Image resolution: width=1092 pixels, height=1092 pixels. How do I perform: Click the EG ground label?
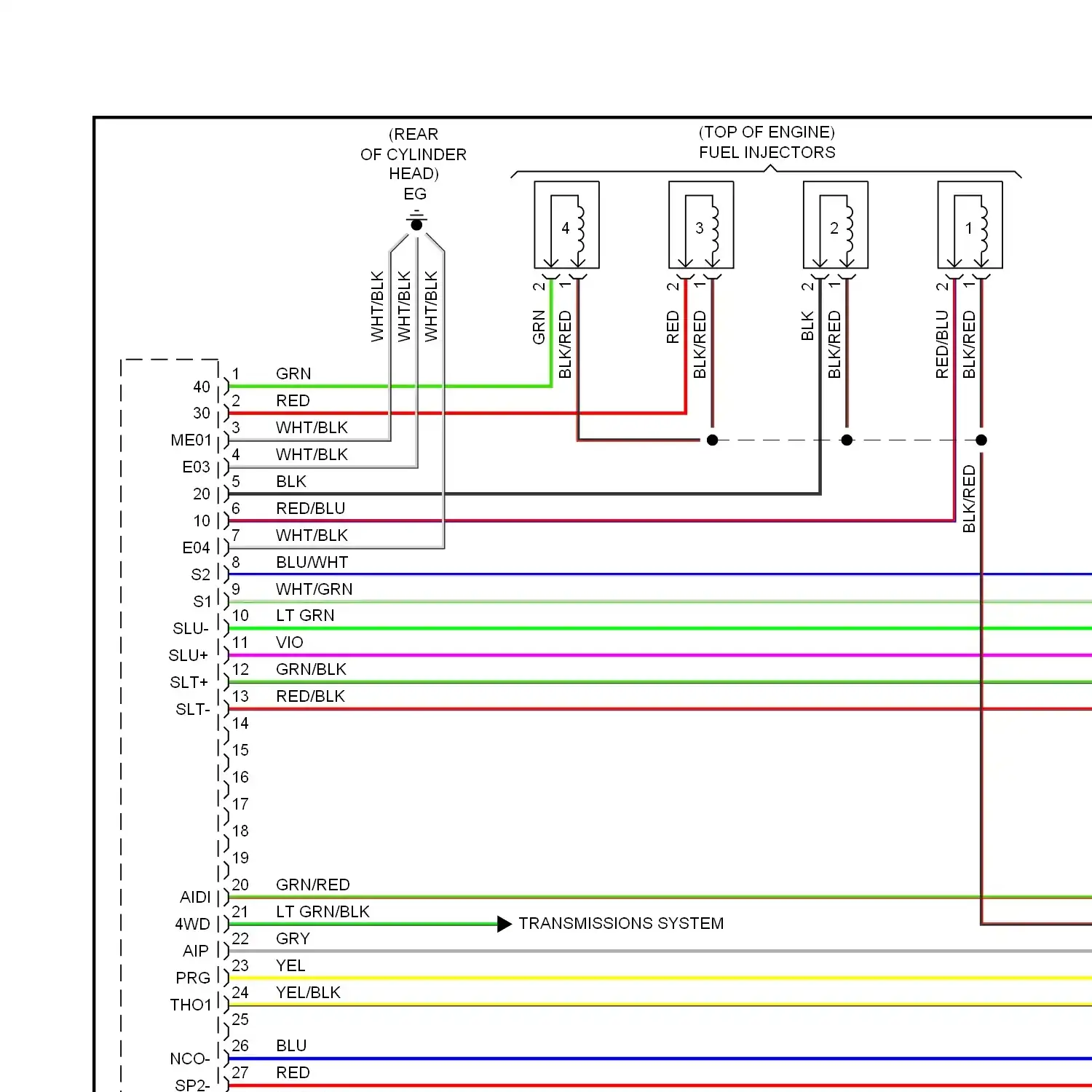(x=415, y=194)
